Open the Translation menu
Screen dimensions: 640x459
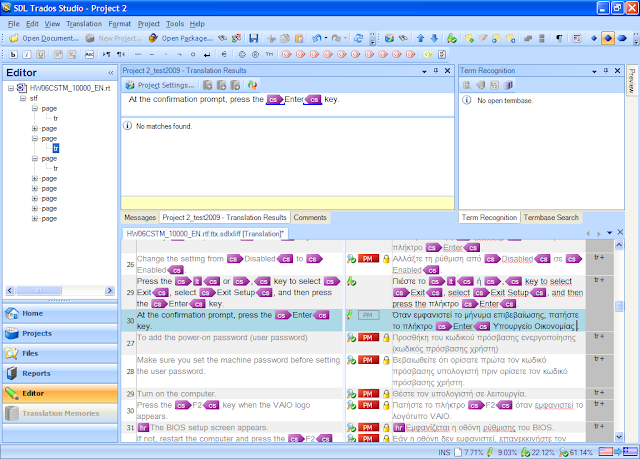click(84, 24)
